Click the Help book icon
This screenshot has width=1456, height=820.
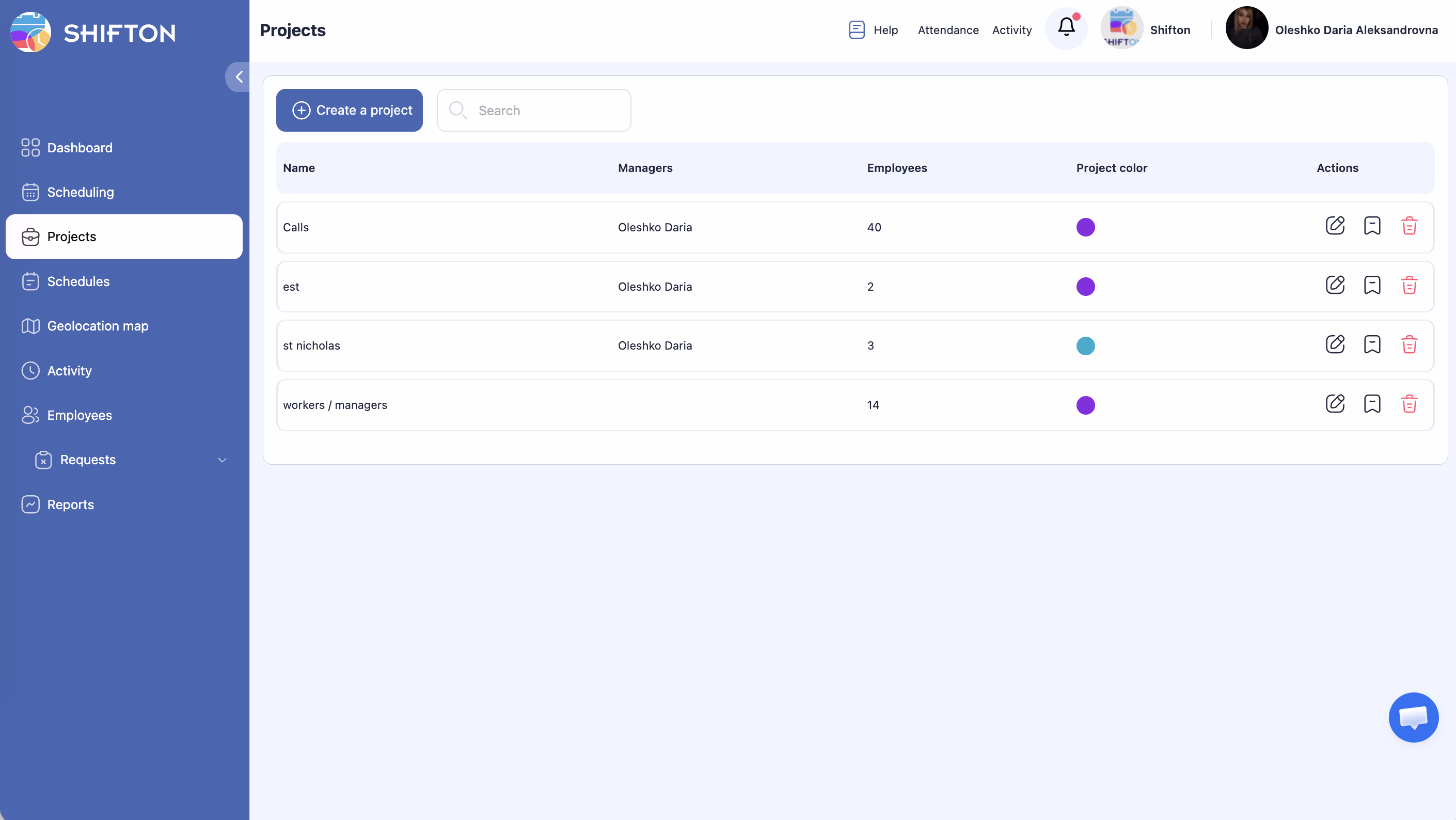pyautogui.click(x=857, y=30)
